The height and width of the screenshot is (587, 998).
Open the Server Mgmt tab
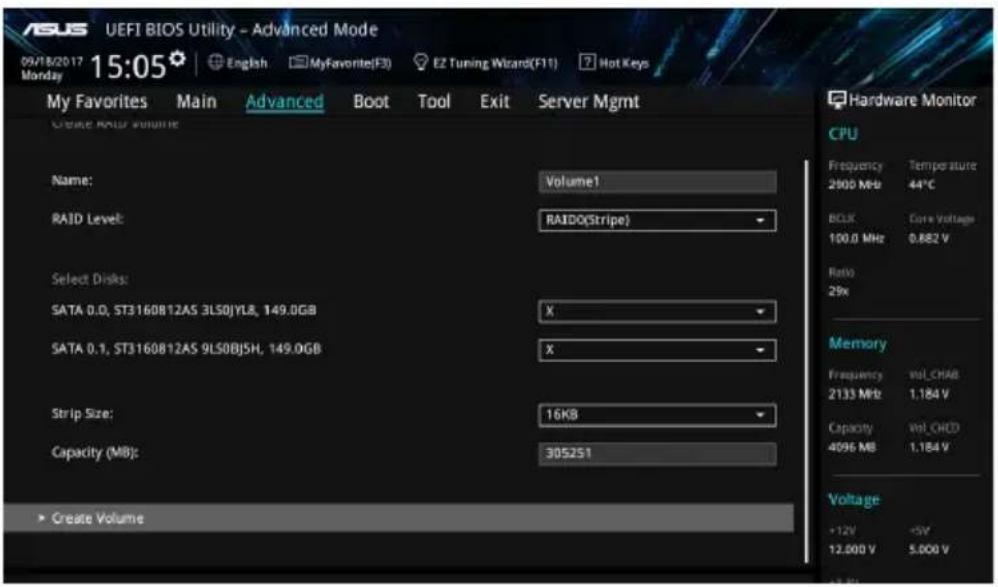(589, 101)
